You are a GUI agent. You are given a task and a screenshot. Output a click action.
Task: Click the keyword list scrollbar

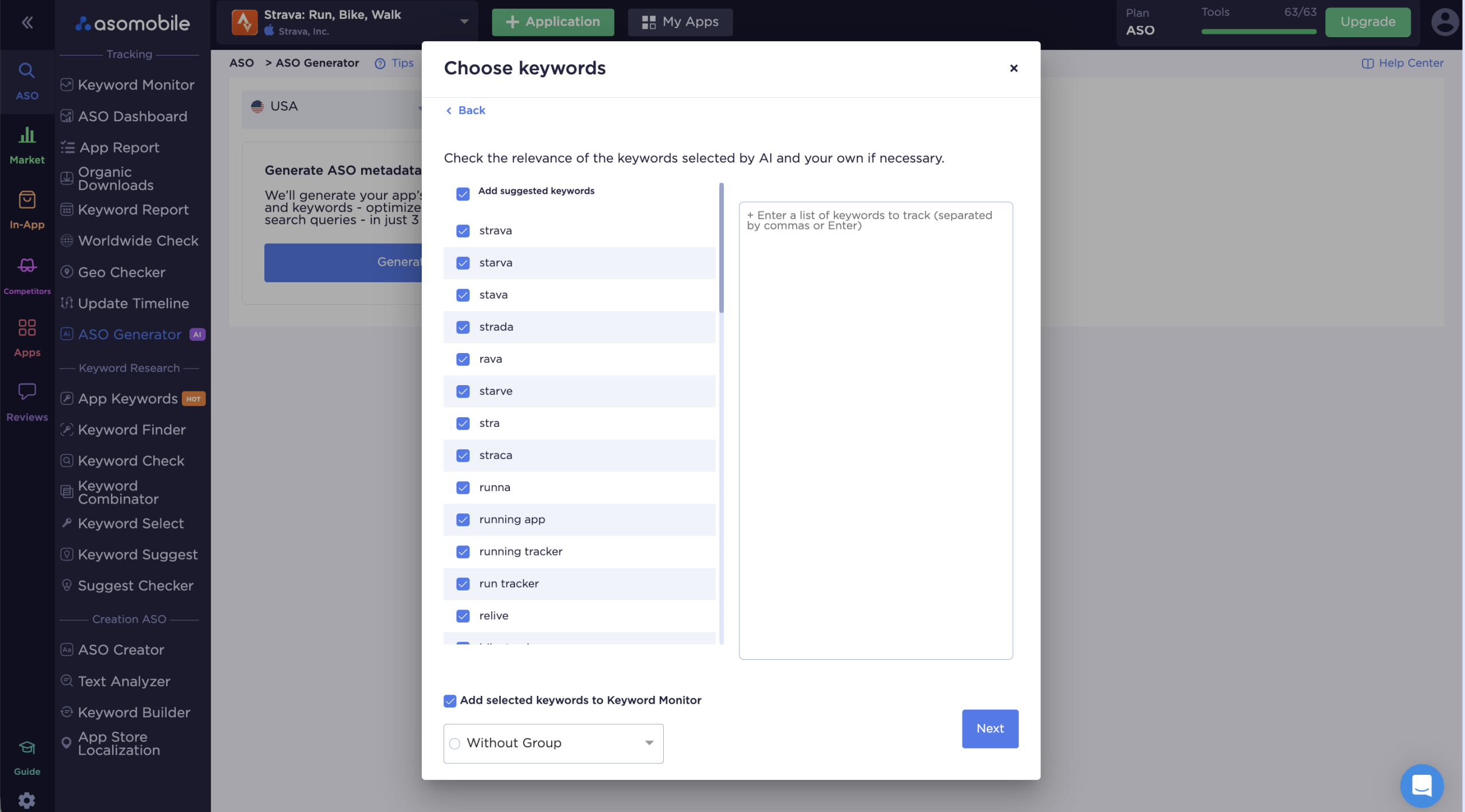click(721, 248)
